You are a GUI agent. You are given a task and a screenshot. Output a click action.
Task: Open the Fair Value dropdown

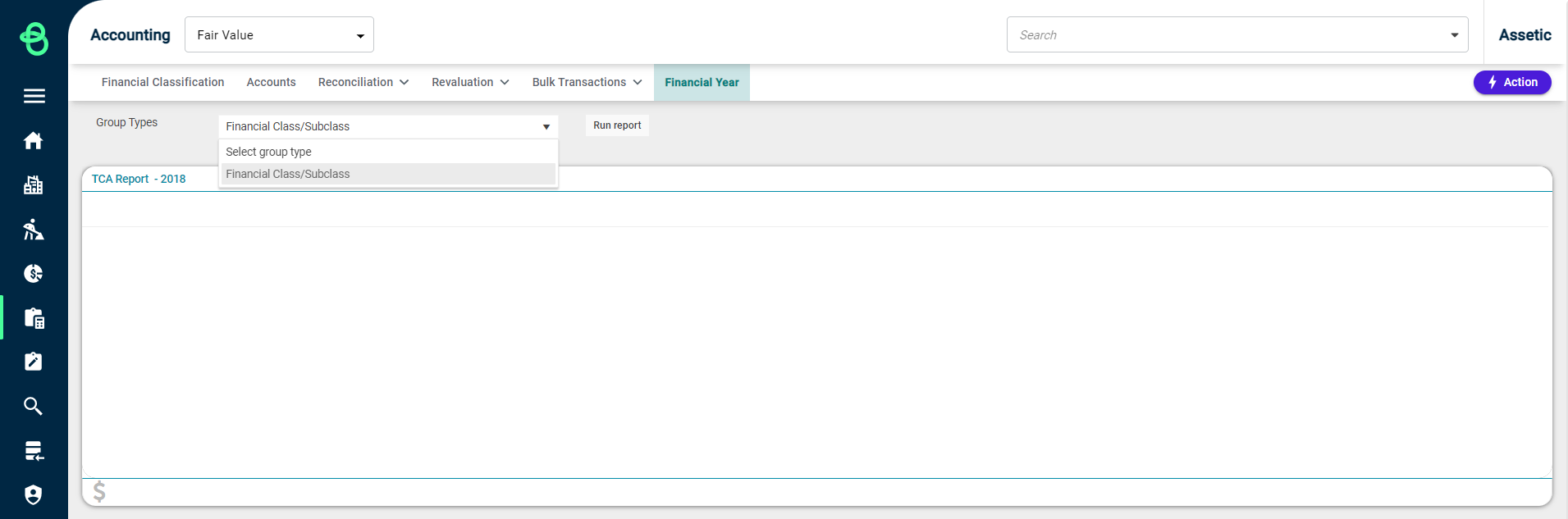[x=279, y=35]
